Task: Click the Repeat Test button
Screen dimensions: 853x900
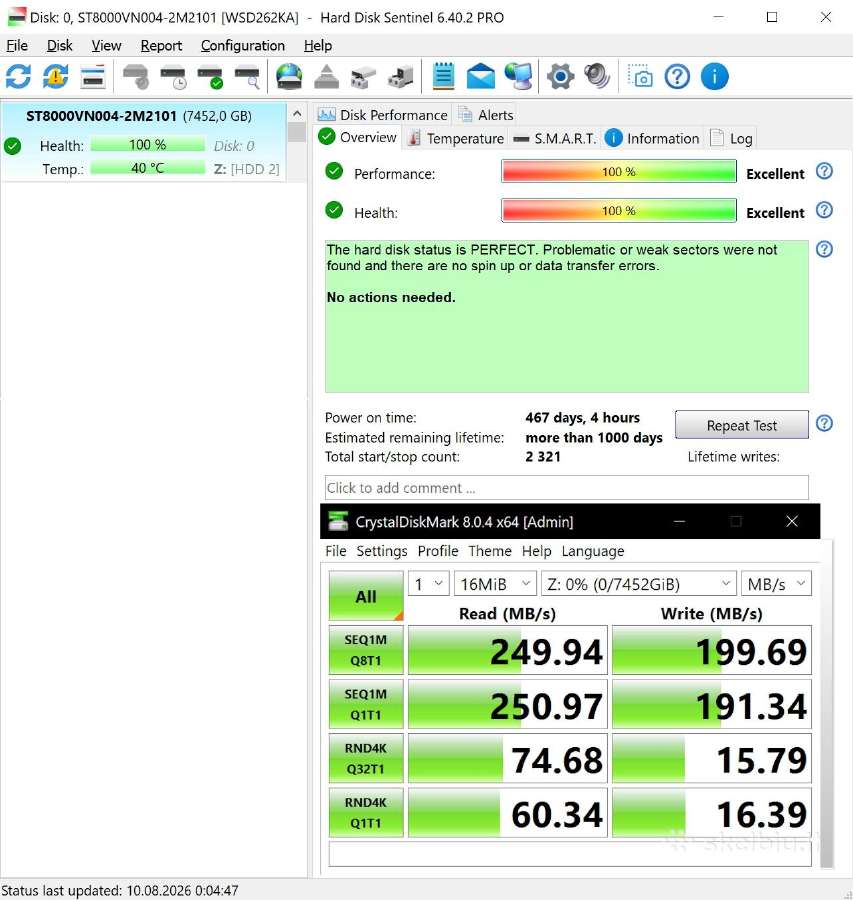Action: coord(742,425)
